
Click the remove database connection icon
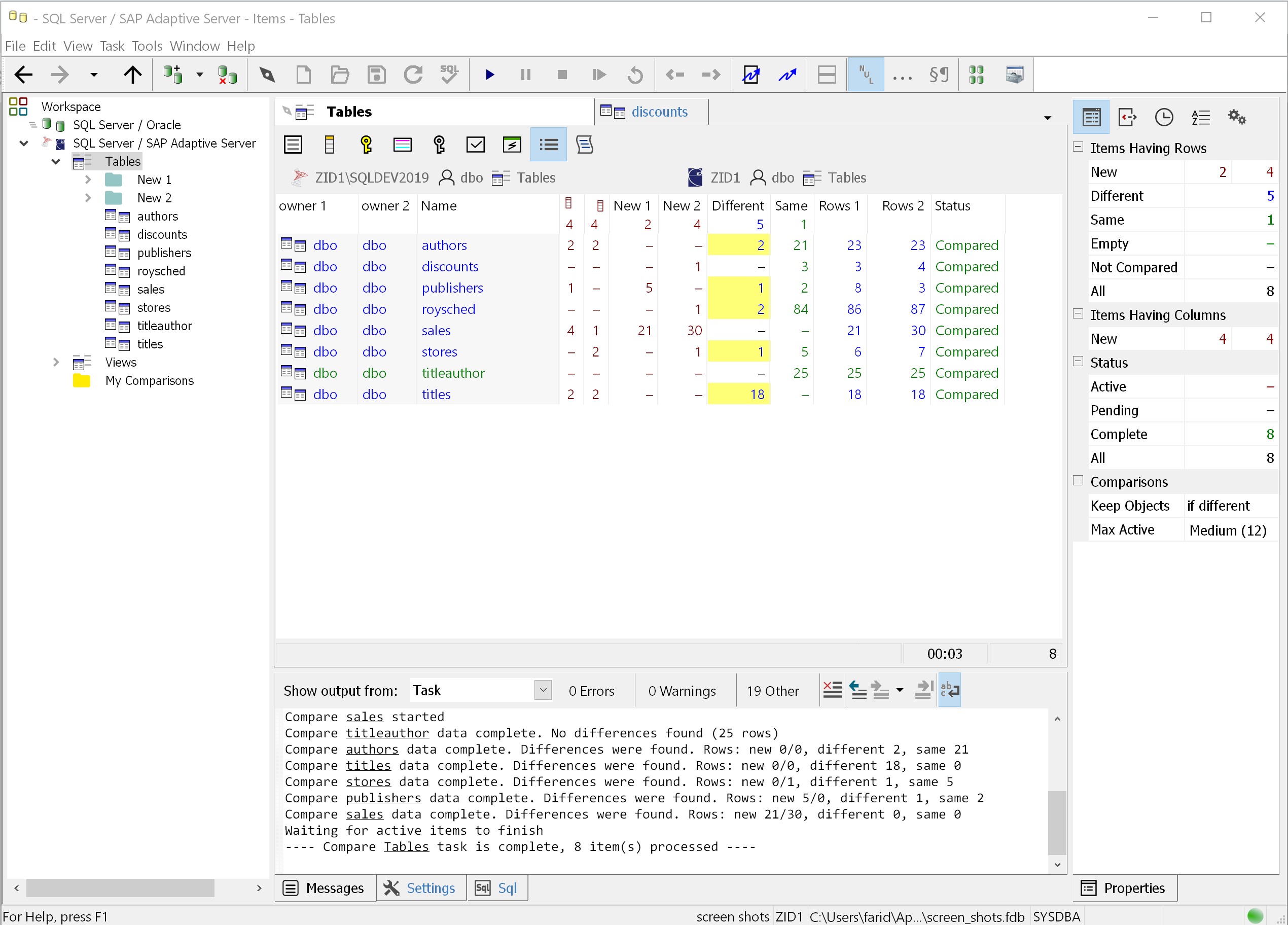point(227,75)
